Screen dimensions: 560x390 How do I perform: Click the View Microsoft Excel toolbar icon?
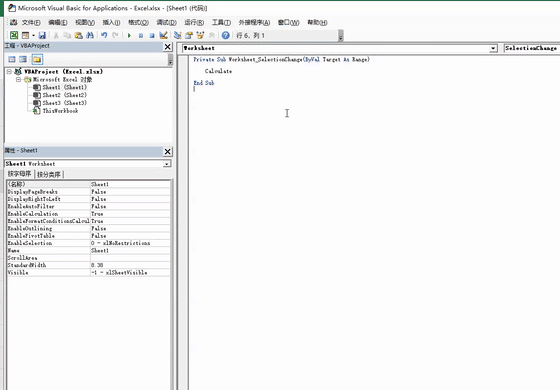pos(14,35)
